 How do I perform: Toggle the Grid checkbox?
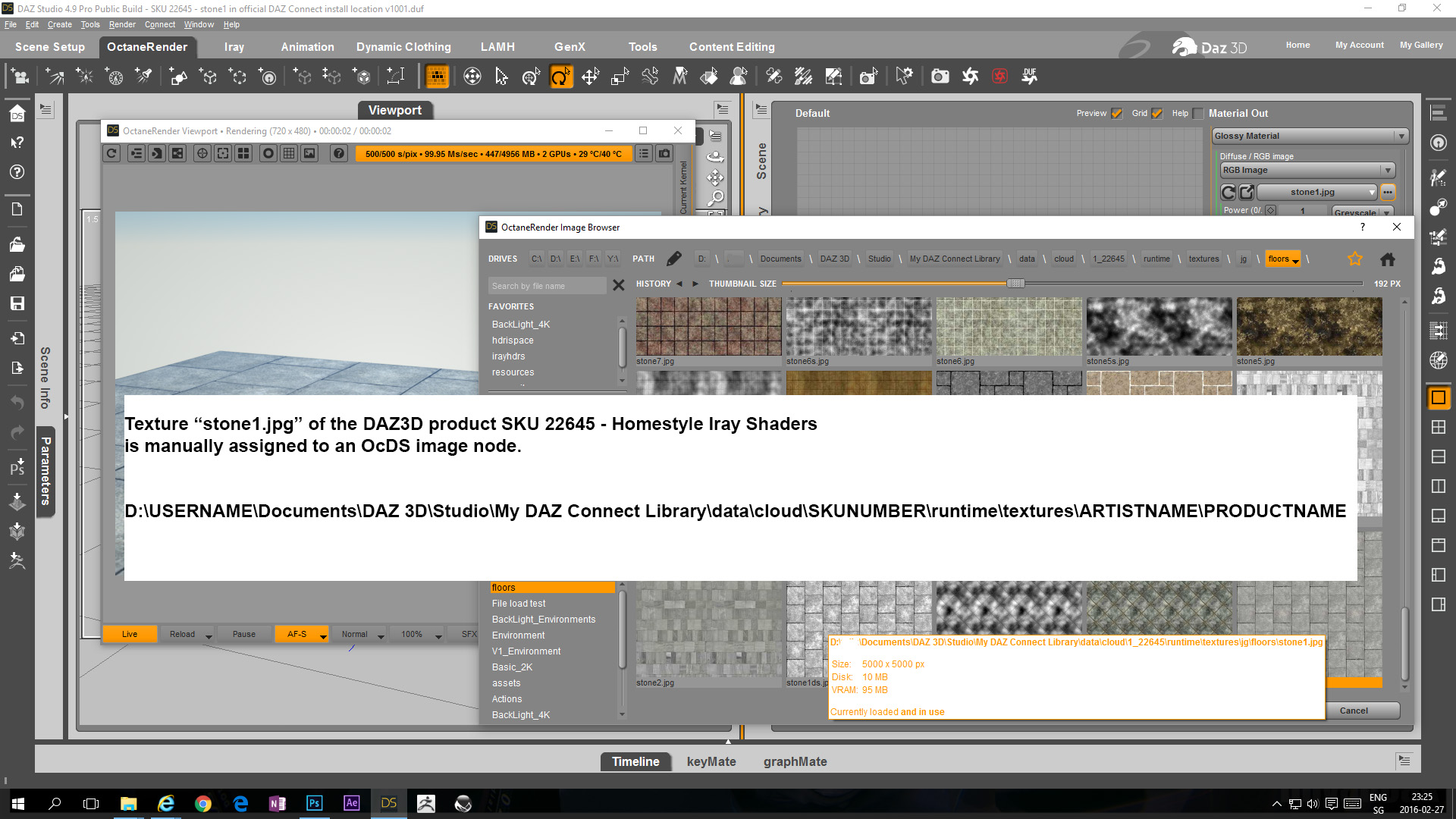(1156, 114)
